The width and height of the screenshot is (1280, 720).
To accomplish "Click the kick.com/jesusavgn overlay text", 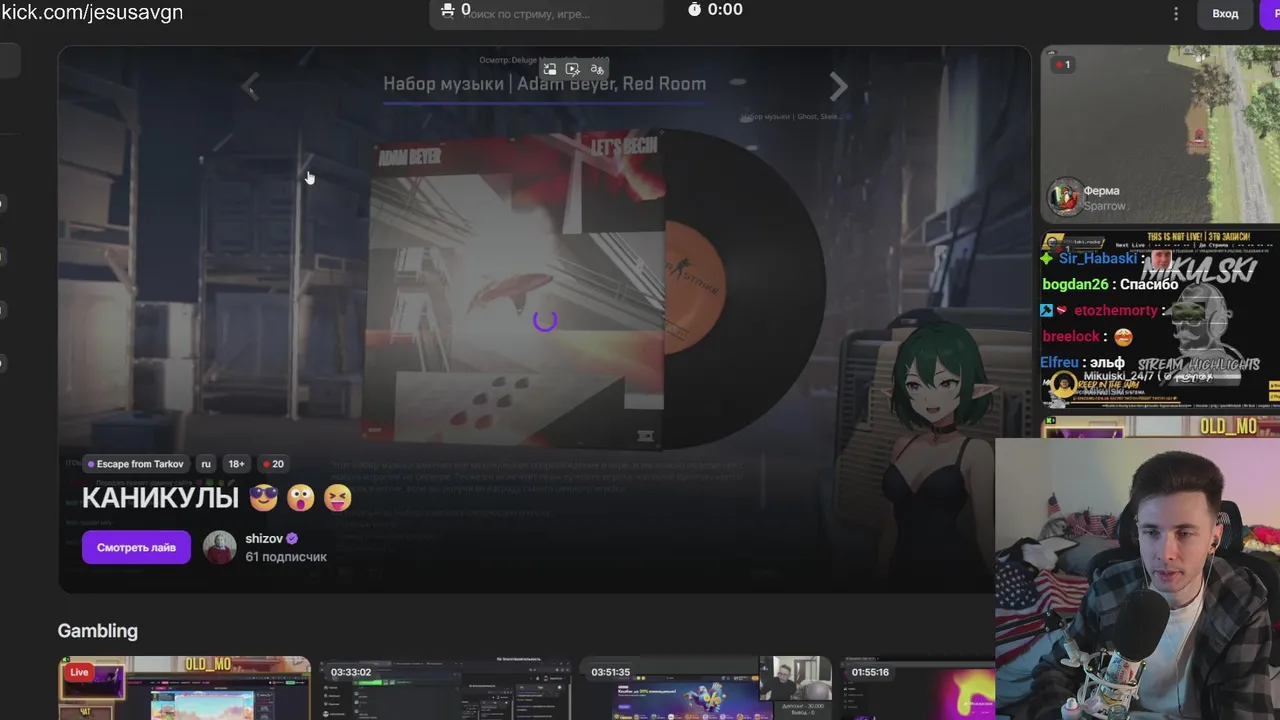I will [x=92, y=12].
